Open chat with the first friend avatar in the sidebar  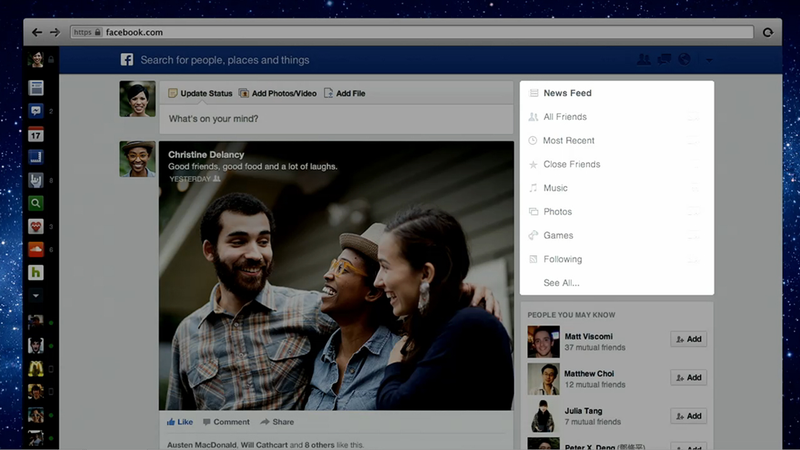click(x=36, y=322)
